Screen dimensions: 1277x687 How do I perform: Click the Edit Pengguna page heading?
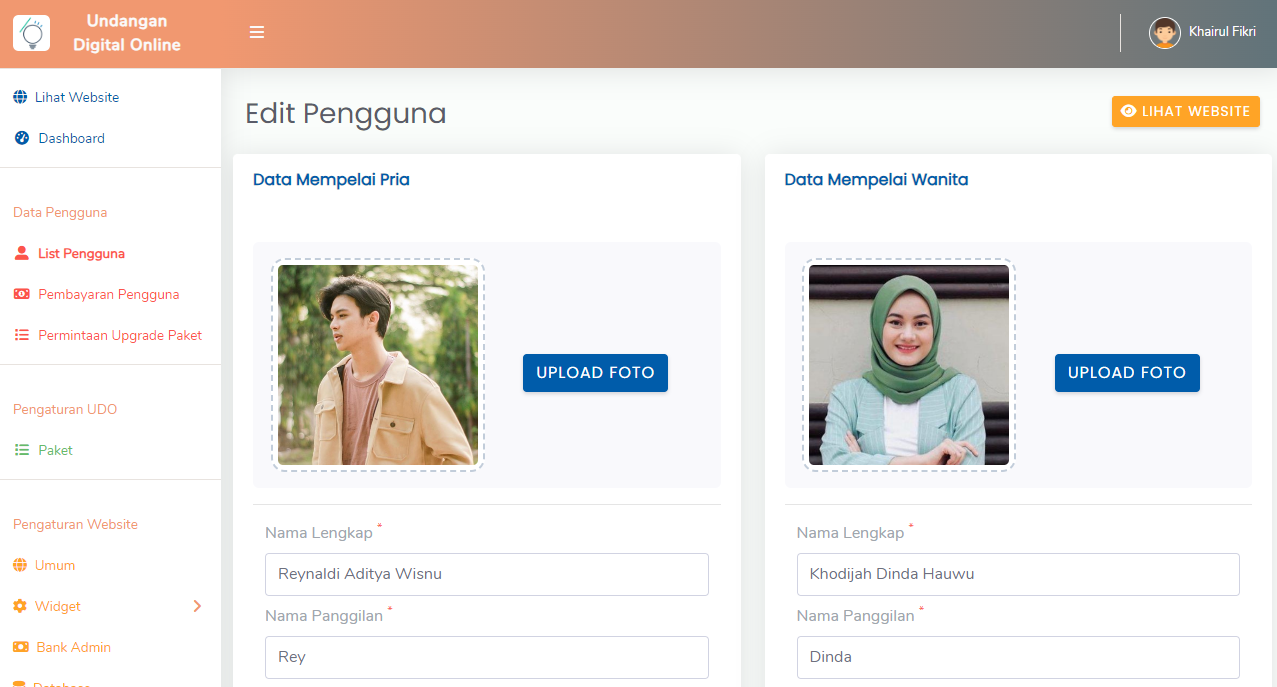[346, 114]
